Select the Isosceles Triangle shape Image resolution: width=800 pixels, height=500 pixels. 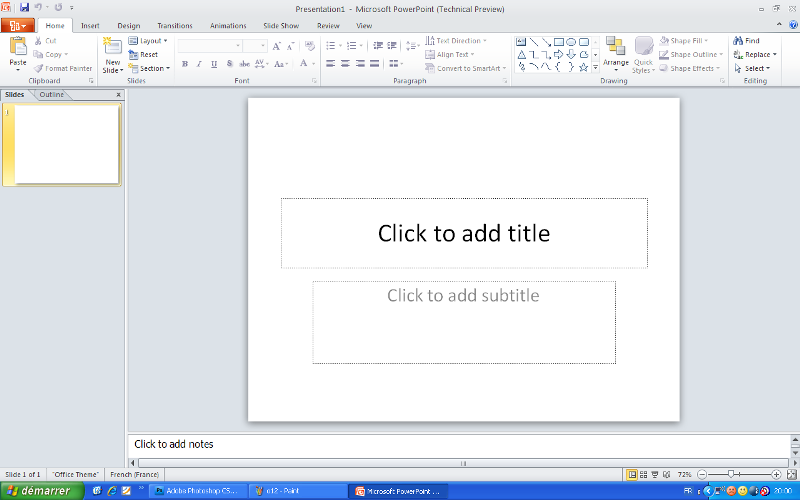pos(521,55)
